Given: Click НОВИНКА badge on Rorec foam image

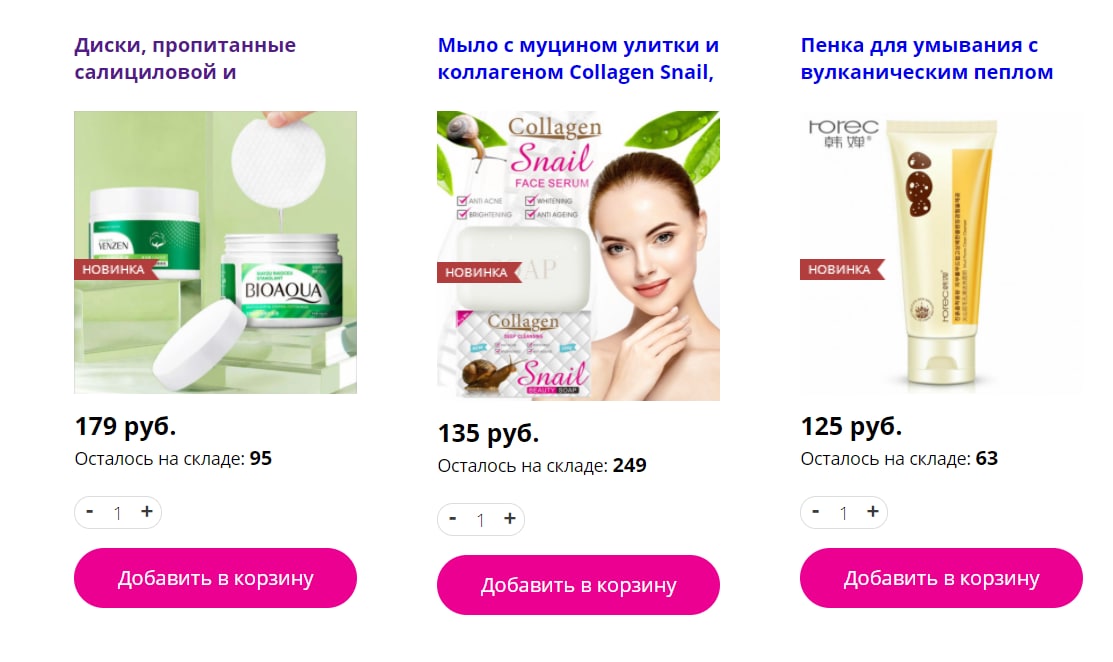Looking at the screenshot, I should click(x=842, y=270).
